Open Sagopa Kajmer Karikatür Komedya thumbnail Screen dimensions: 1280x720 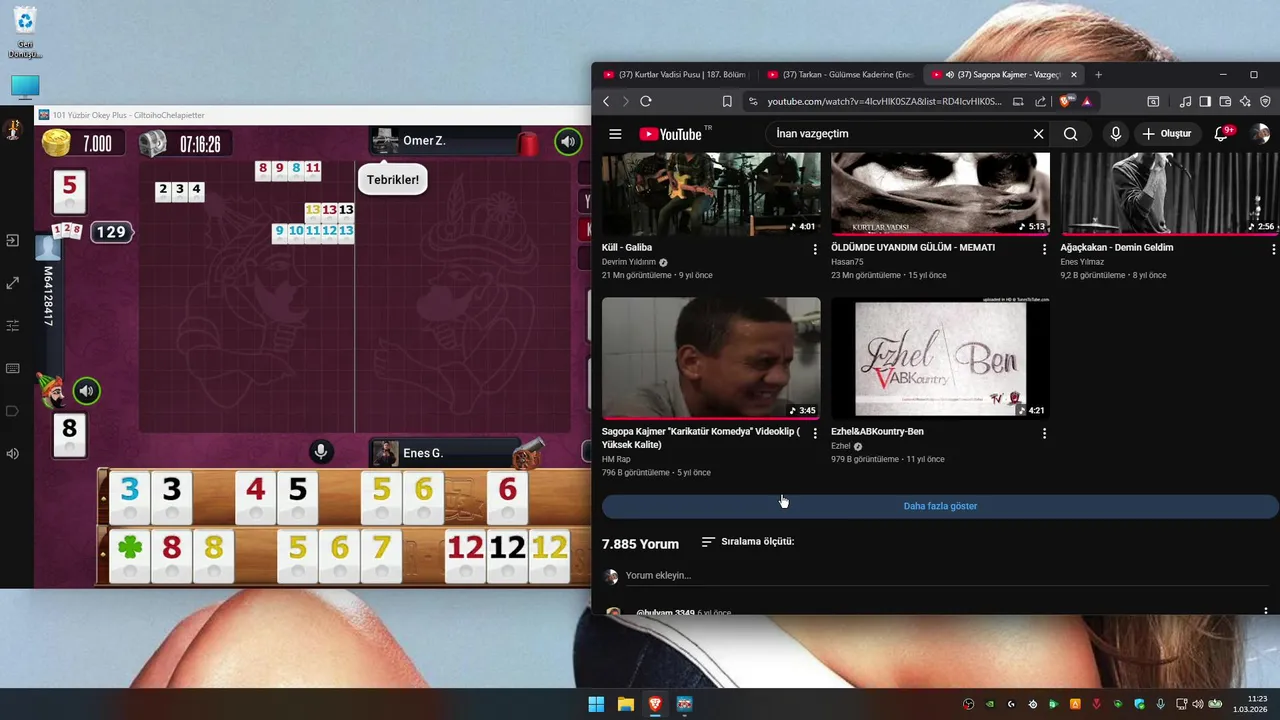tap(711, 358)
